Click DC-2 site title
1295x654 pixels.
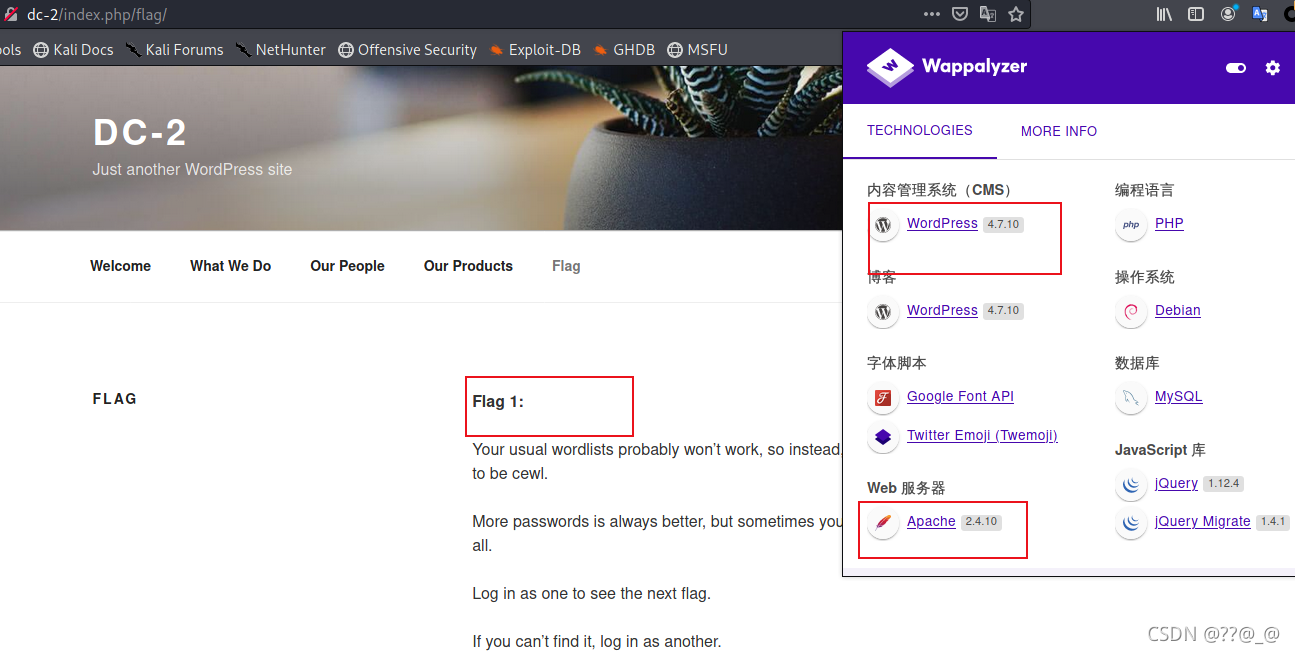pyautogui.click(x=140, y=133)
